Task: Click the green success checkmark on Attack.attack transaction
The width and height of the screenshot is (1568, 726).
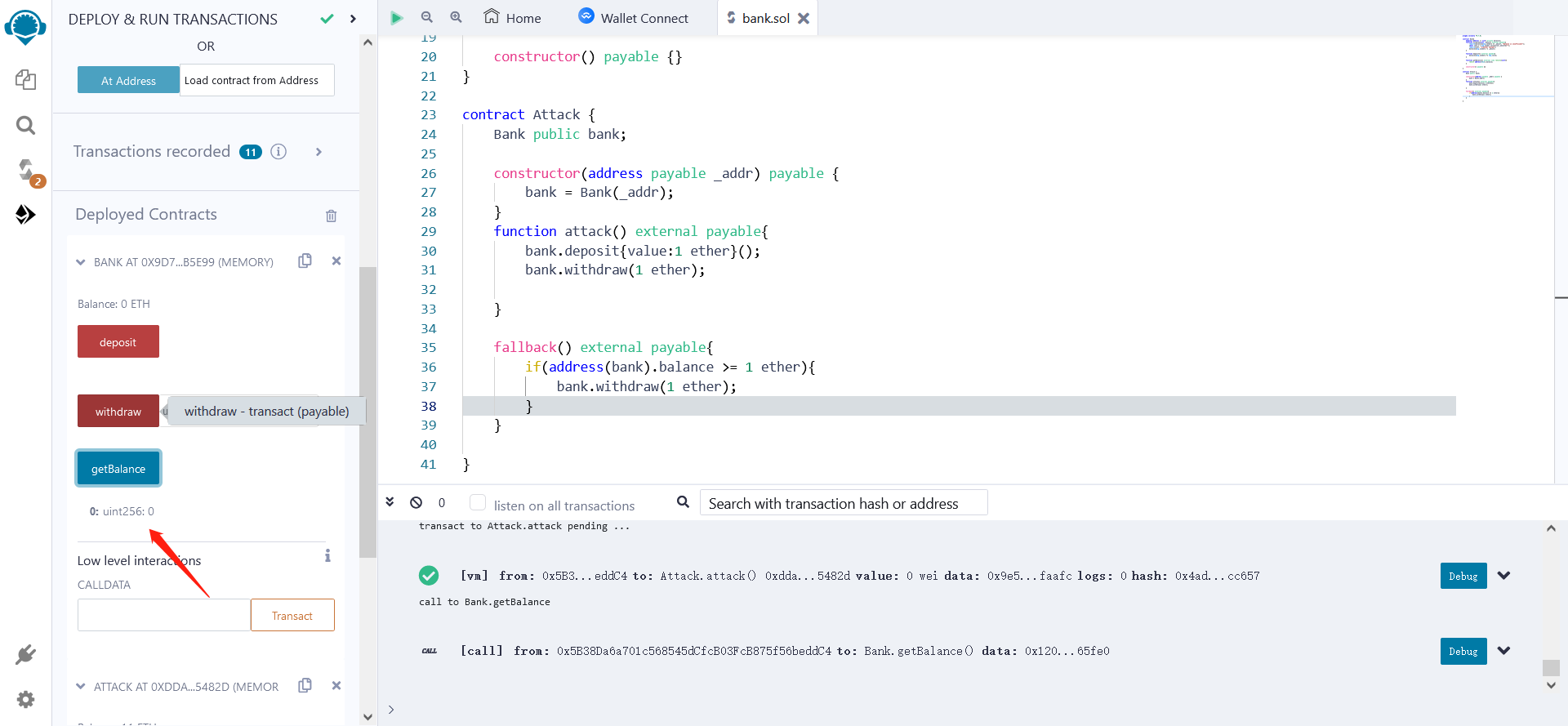Action: point(429,576)
